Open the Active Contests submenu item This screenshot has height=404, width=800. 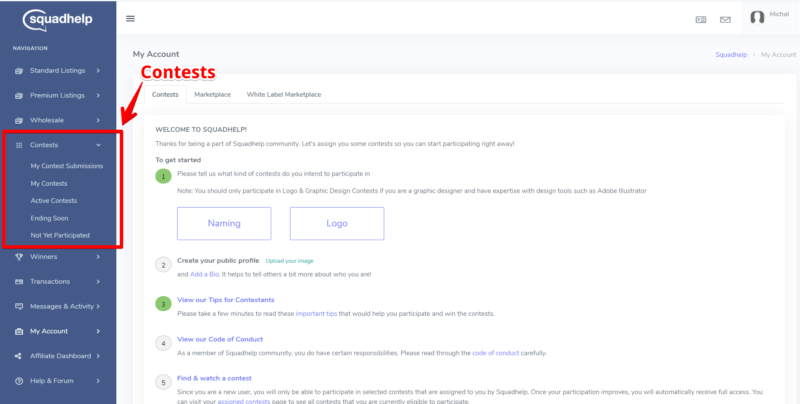coord(54,201)
